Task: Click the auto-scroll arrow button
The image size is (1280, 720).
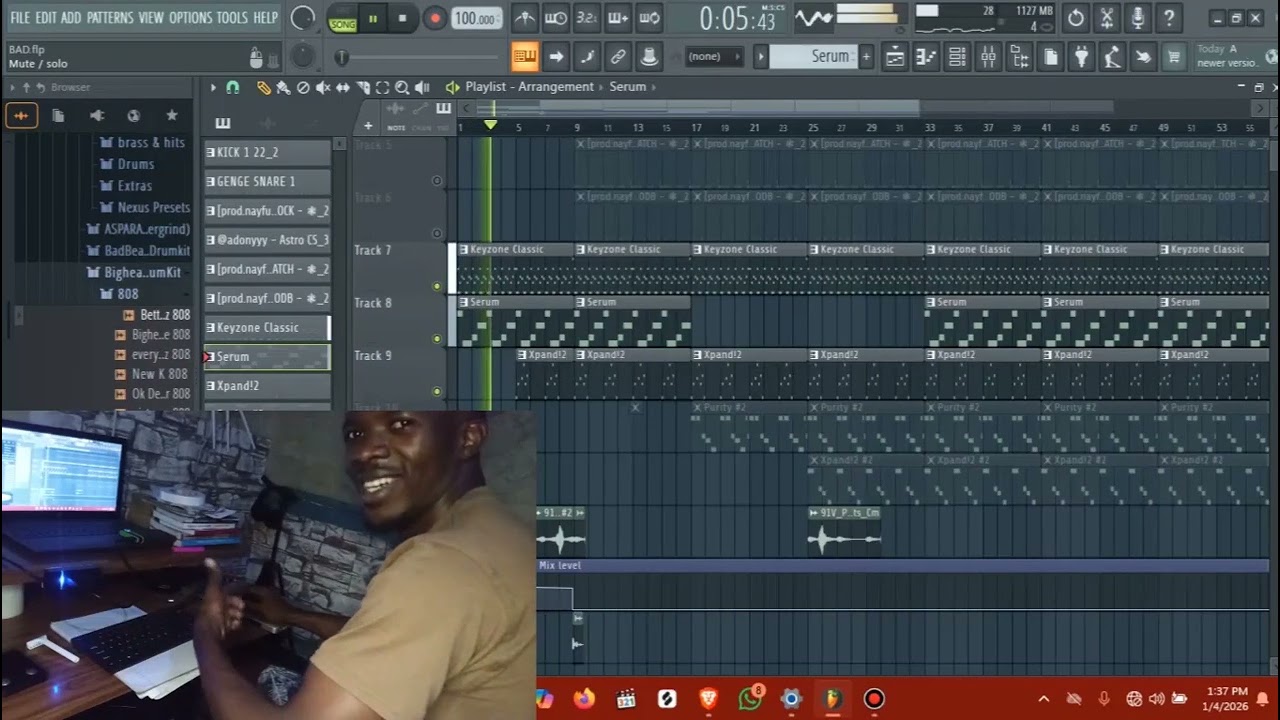Action: point(556,57)
